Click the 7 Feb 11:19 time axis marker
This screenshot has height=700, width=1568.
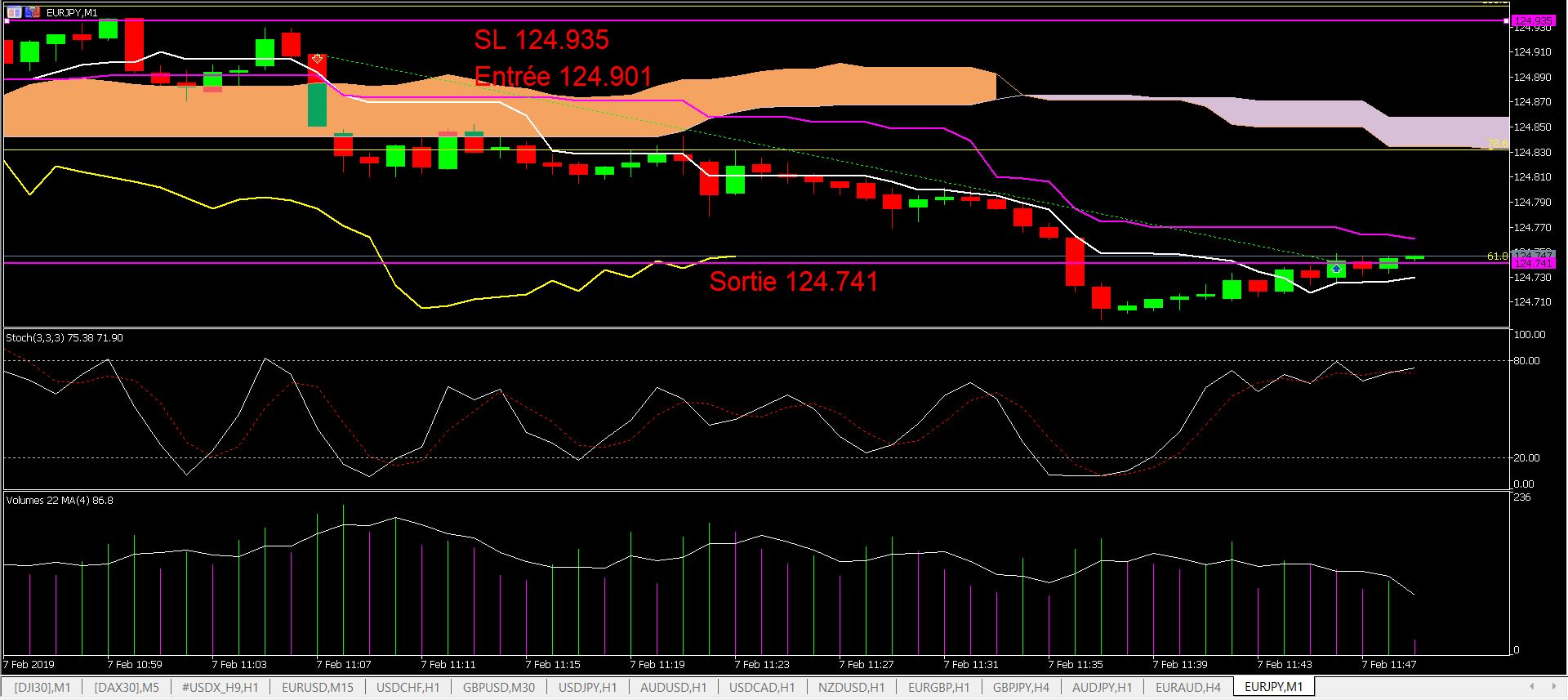pyautogui.click(x=657, y=665)
